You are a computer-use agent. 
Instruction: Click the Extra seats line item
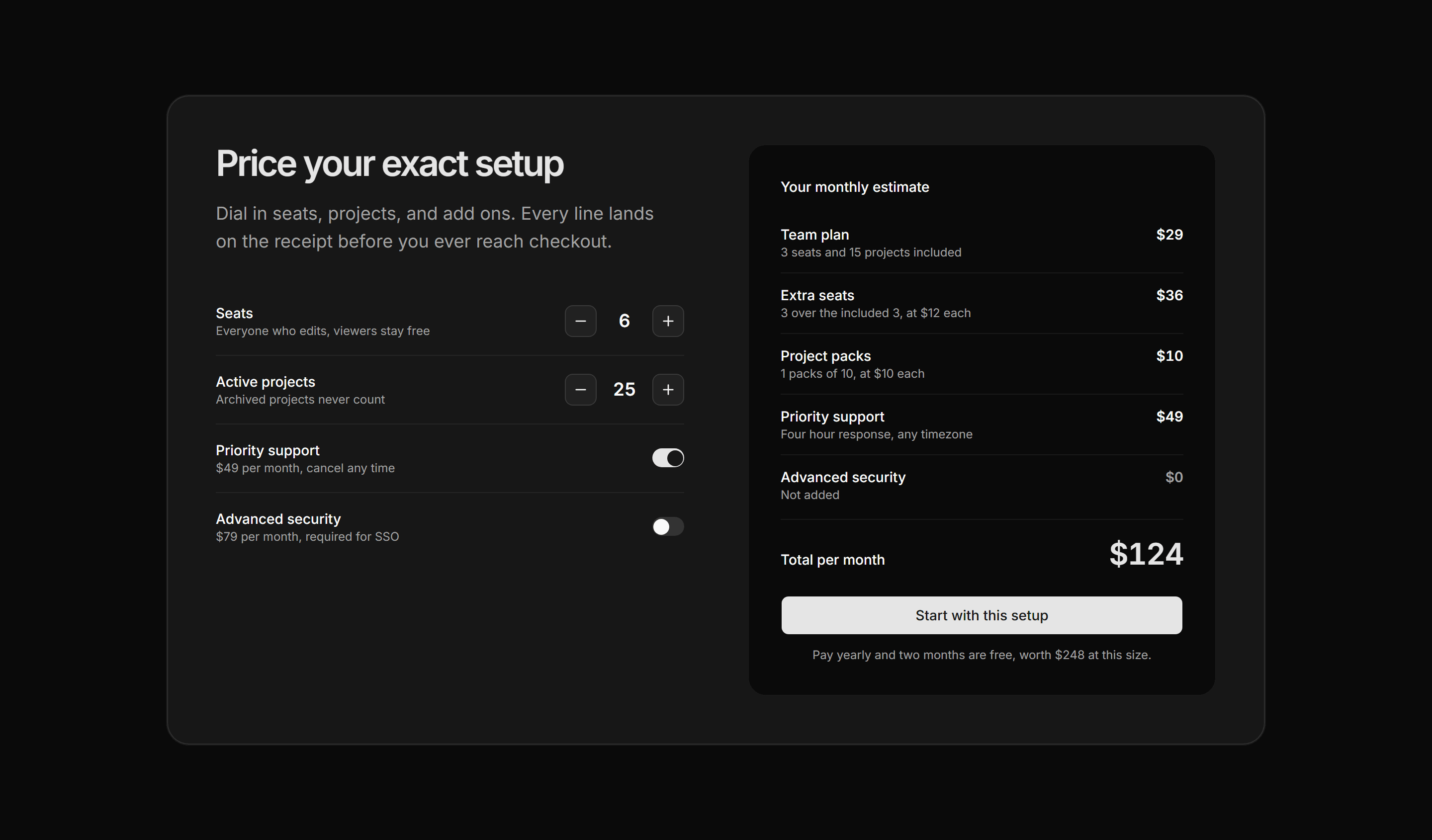tap(982, 304)
